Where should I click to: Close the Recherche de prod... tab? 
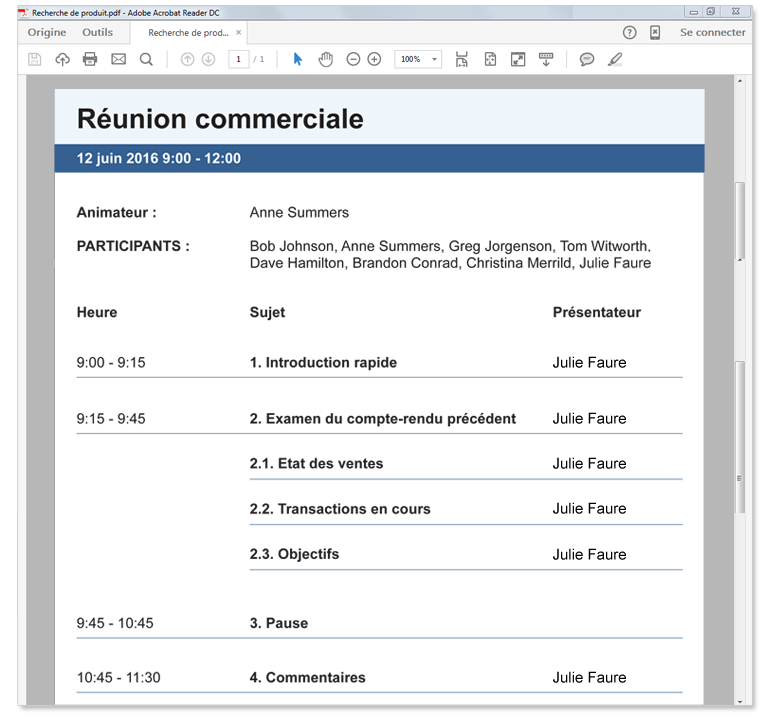tap(239, 32)
